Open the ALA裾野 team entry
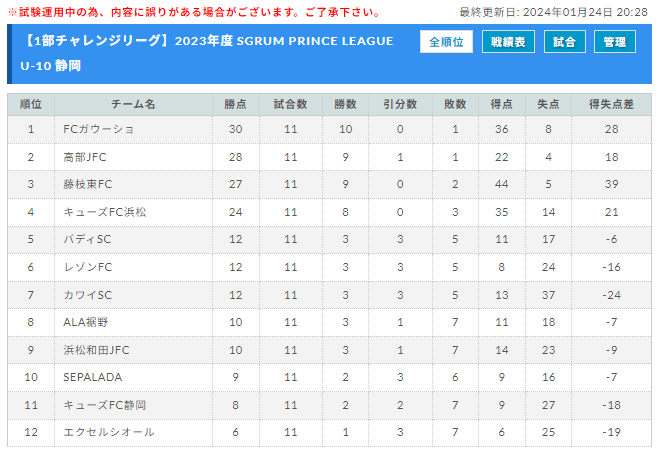Viewport: 662px width, 451px height. point(86,322)
